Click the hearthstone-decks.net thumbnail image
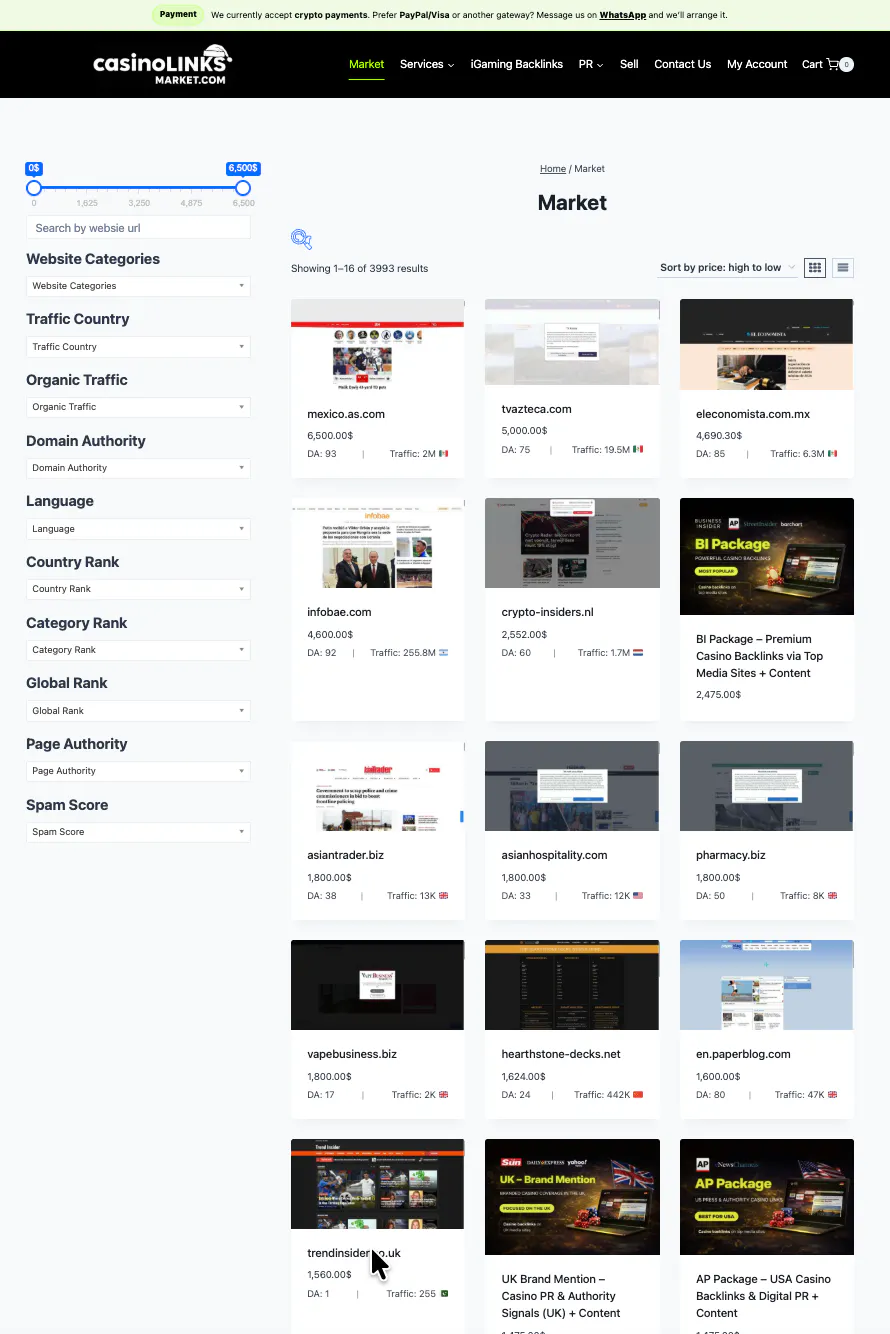The image size is (890, 1334). coord(572,985)
